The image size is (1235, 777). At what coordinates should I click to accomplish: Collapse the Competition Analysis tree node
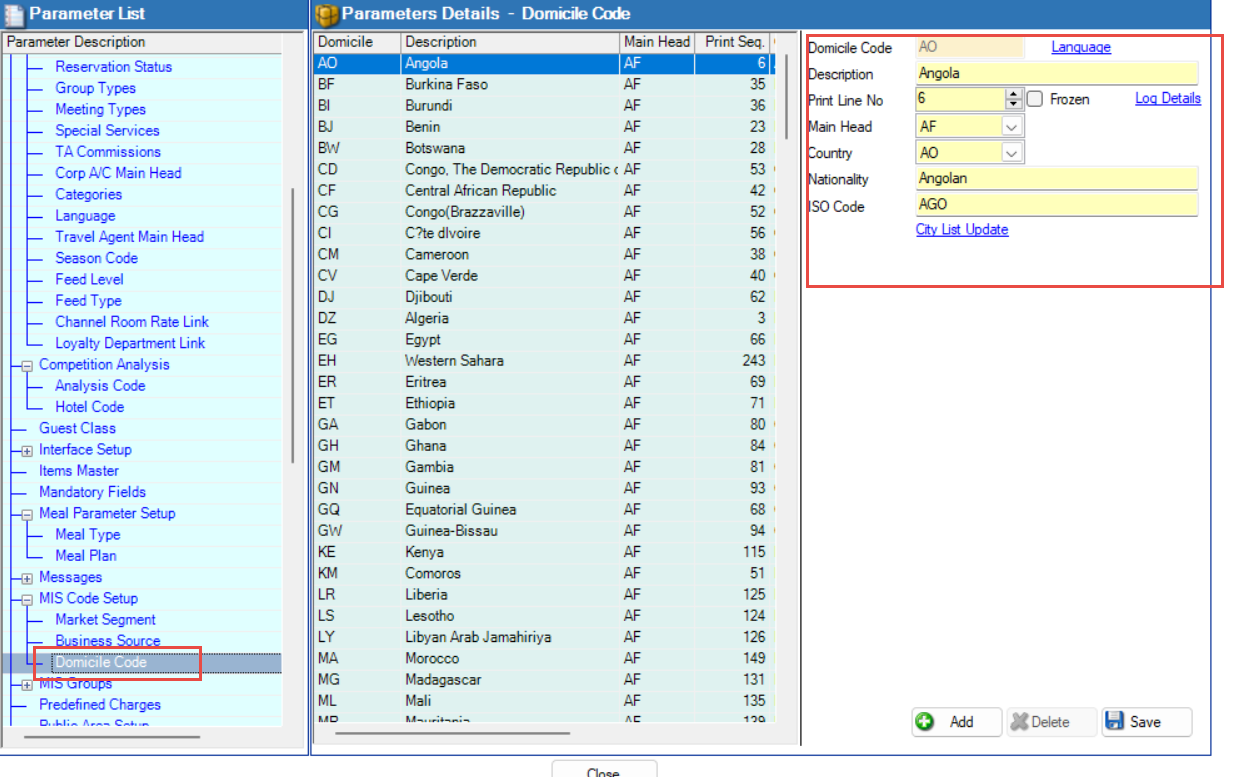(x=27, y=366)
